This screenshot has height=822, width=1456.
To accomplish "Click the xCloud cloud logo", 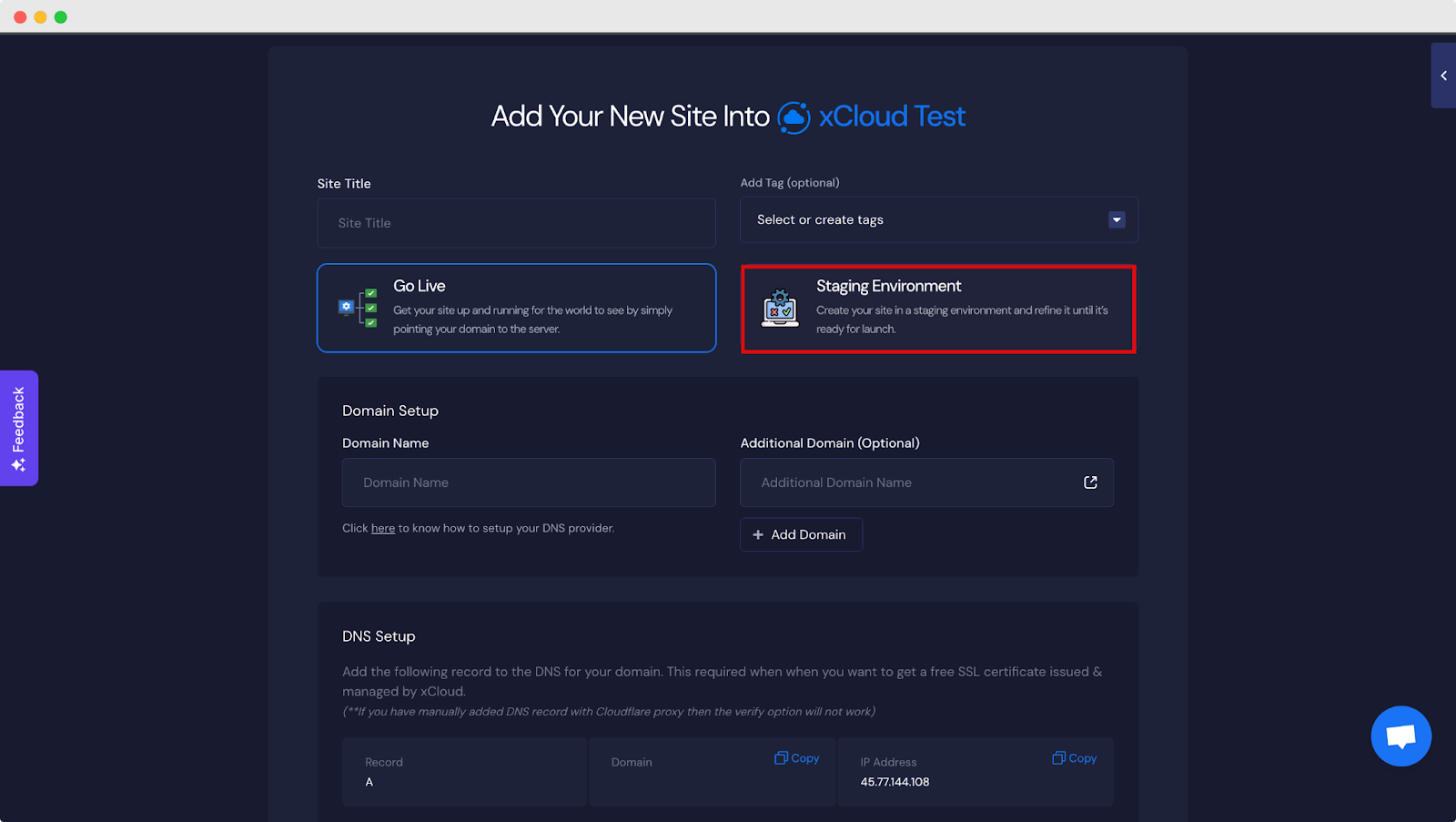I will click(794, 117).
